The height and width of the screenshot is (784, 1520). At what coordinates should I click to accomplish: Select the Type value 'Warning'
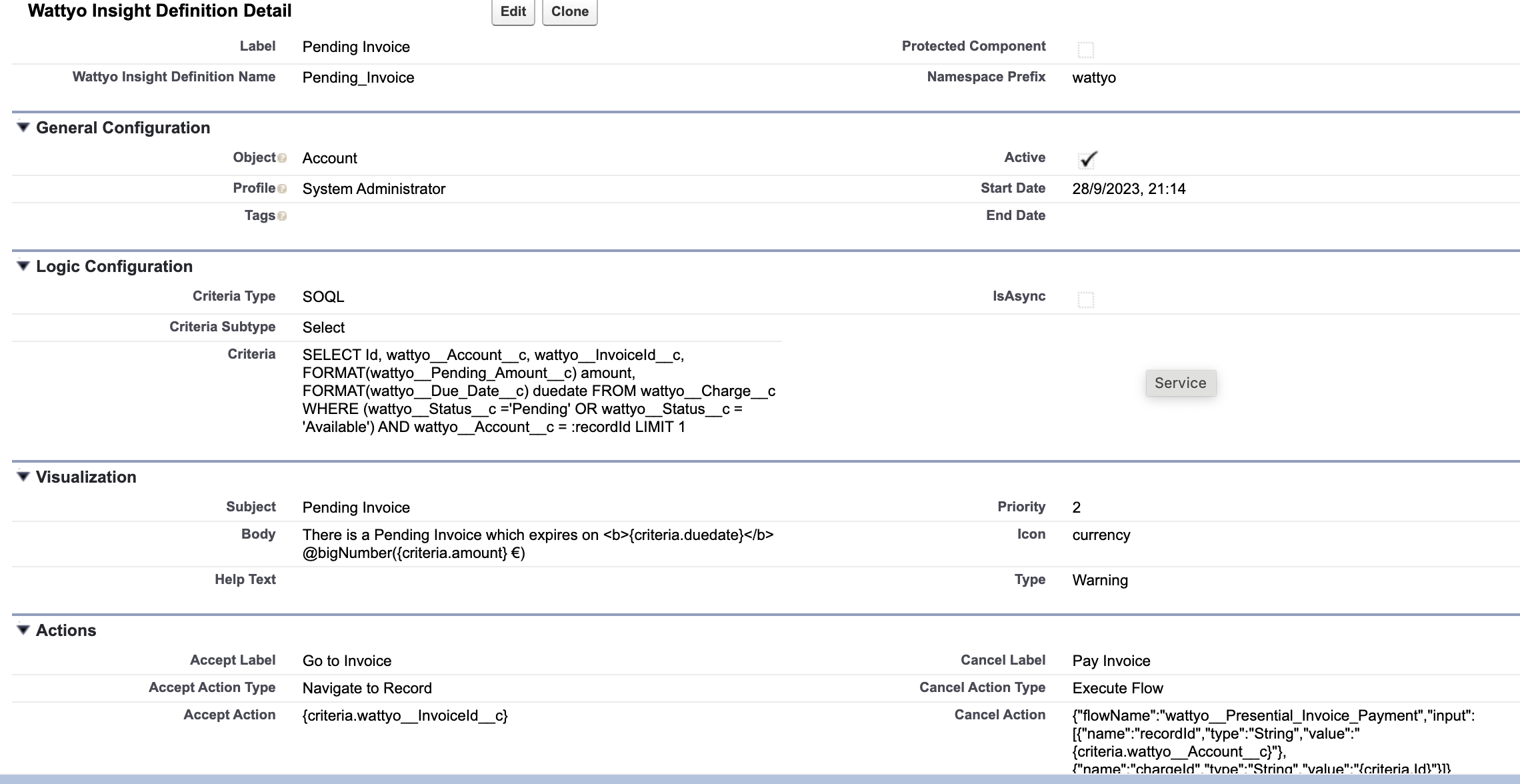click(1100, 580)
